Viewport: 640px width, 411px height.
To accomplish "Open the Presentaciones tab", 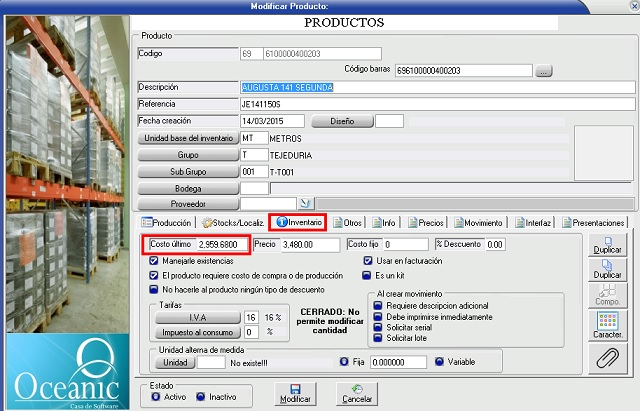I will [x=593, y=222].
